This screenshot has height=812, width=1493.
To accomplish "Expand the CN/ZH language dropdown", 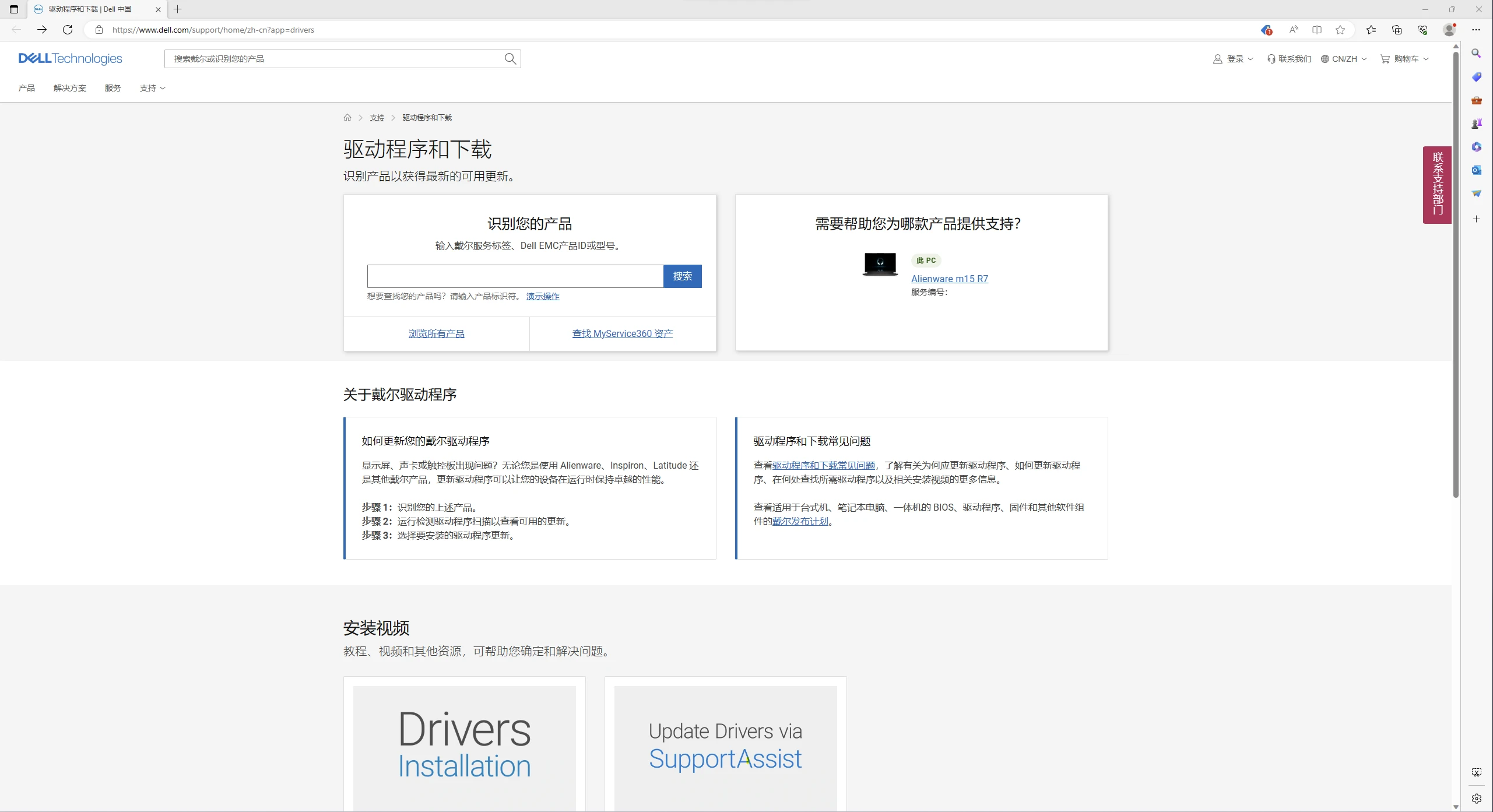I will click(x=1344, y=59).
